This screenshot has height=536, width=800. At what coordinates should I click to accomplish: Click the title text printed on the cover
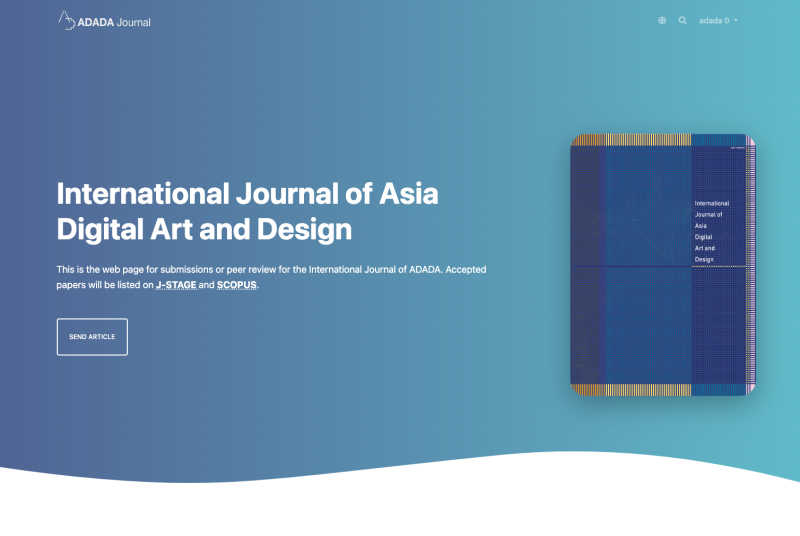coord(711,231)
